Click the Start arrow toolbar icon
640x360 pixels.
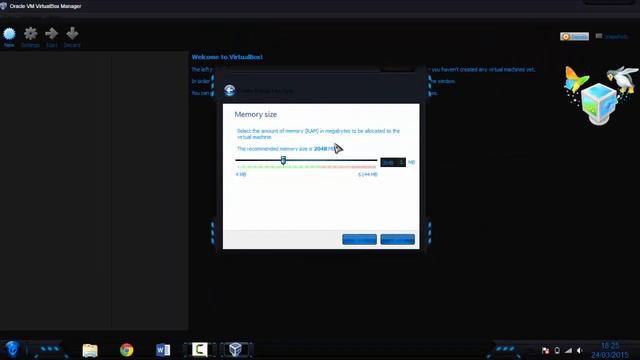[x=51, y=37]
